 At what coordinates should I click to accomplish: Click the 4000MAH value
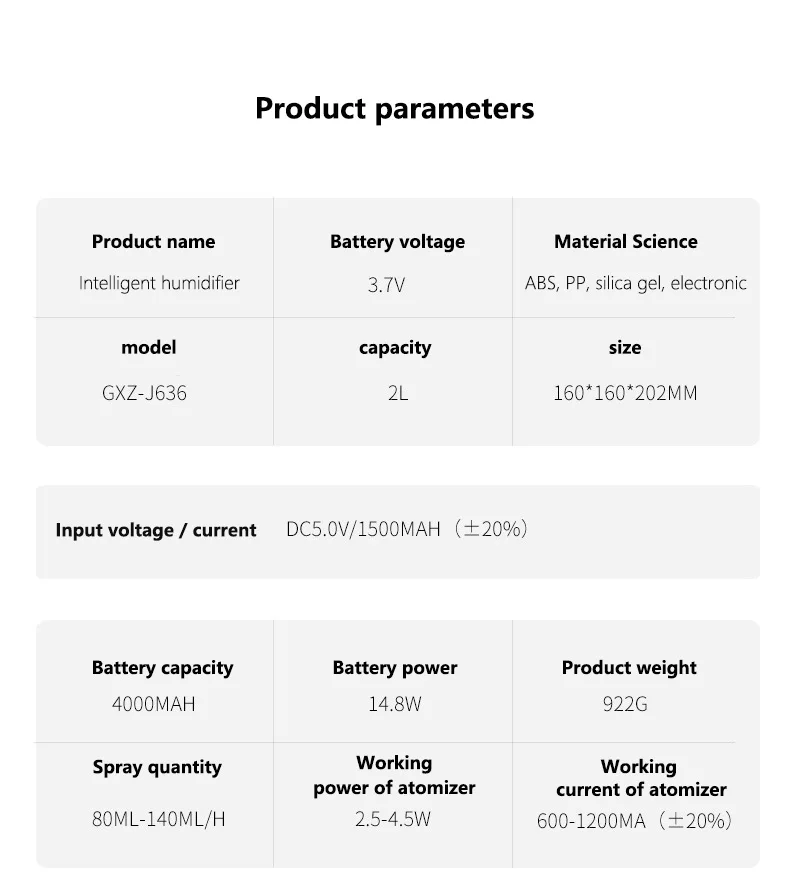coord(153,704)
